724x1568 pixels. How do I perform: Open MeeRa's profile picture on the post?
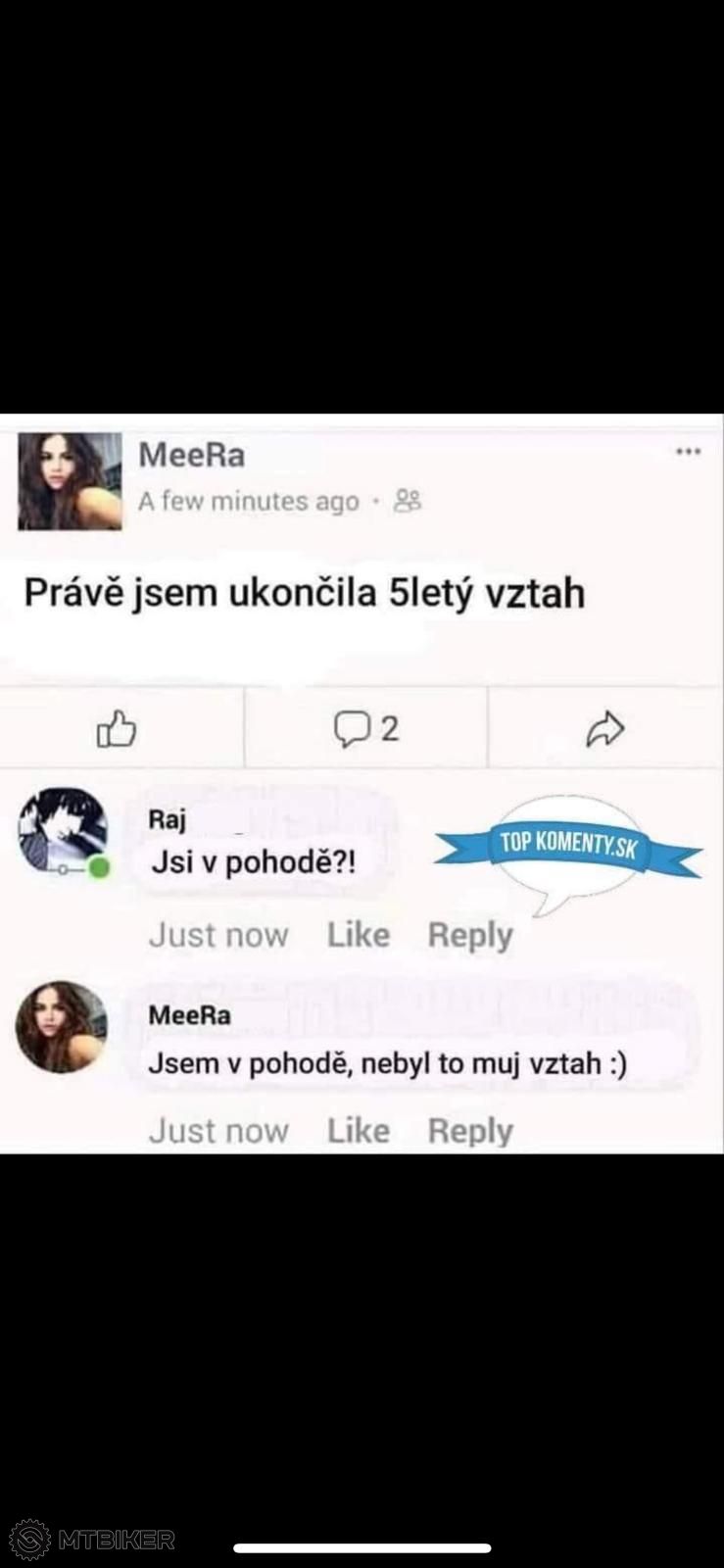[x=71, y=481]
